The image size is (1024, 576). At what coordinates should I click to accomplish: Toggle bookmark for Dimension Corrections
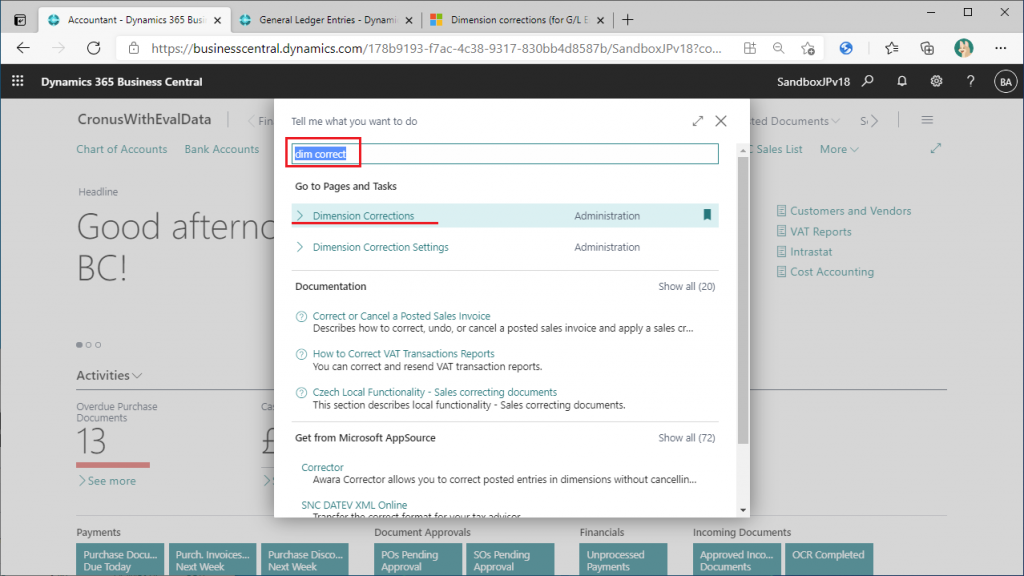coord(707,215)
